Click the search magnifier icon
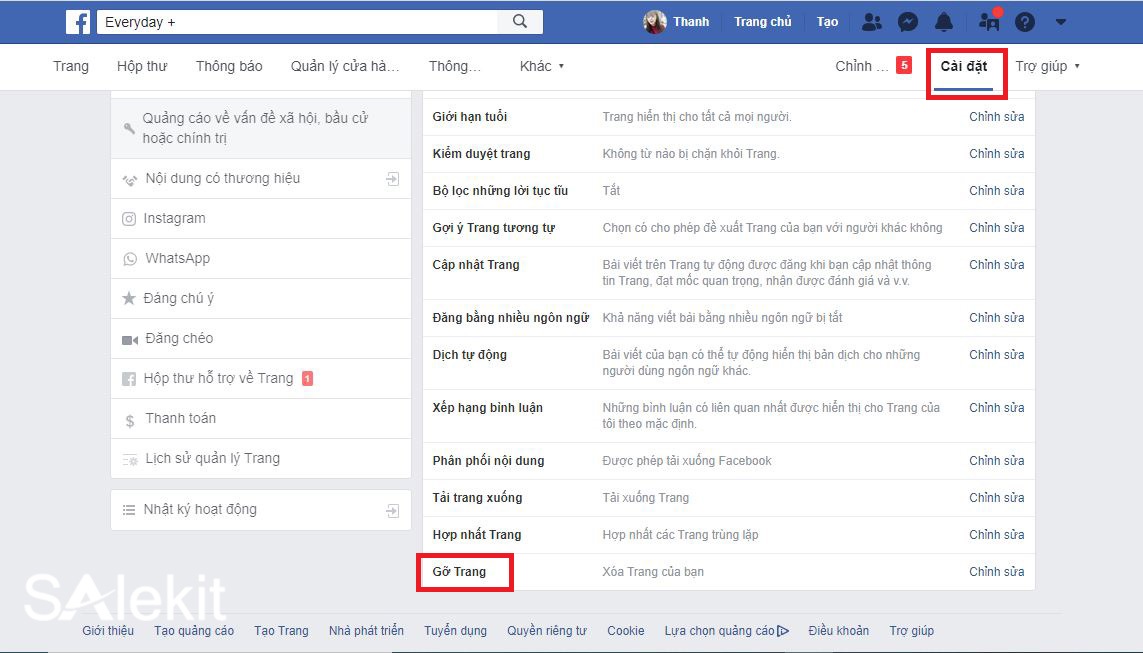The height and width of the screenshot is (653, 1143). point(519,21)
